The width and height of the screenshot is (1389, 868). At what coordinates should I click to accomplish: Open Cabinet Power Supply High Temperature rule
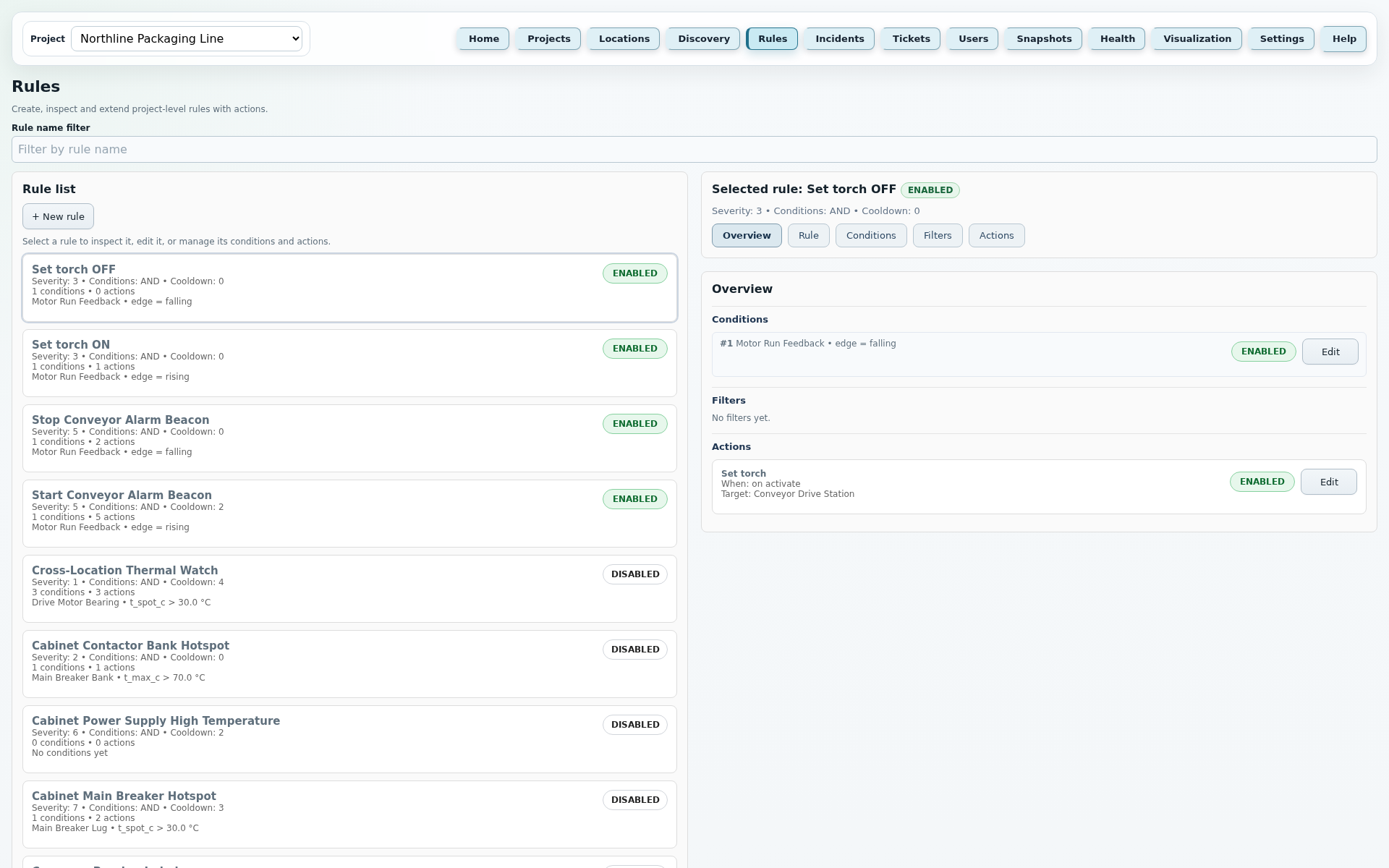point(349,739)
